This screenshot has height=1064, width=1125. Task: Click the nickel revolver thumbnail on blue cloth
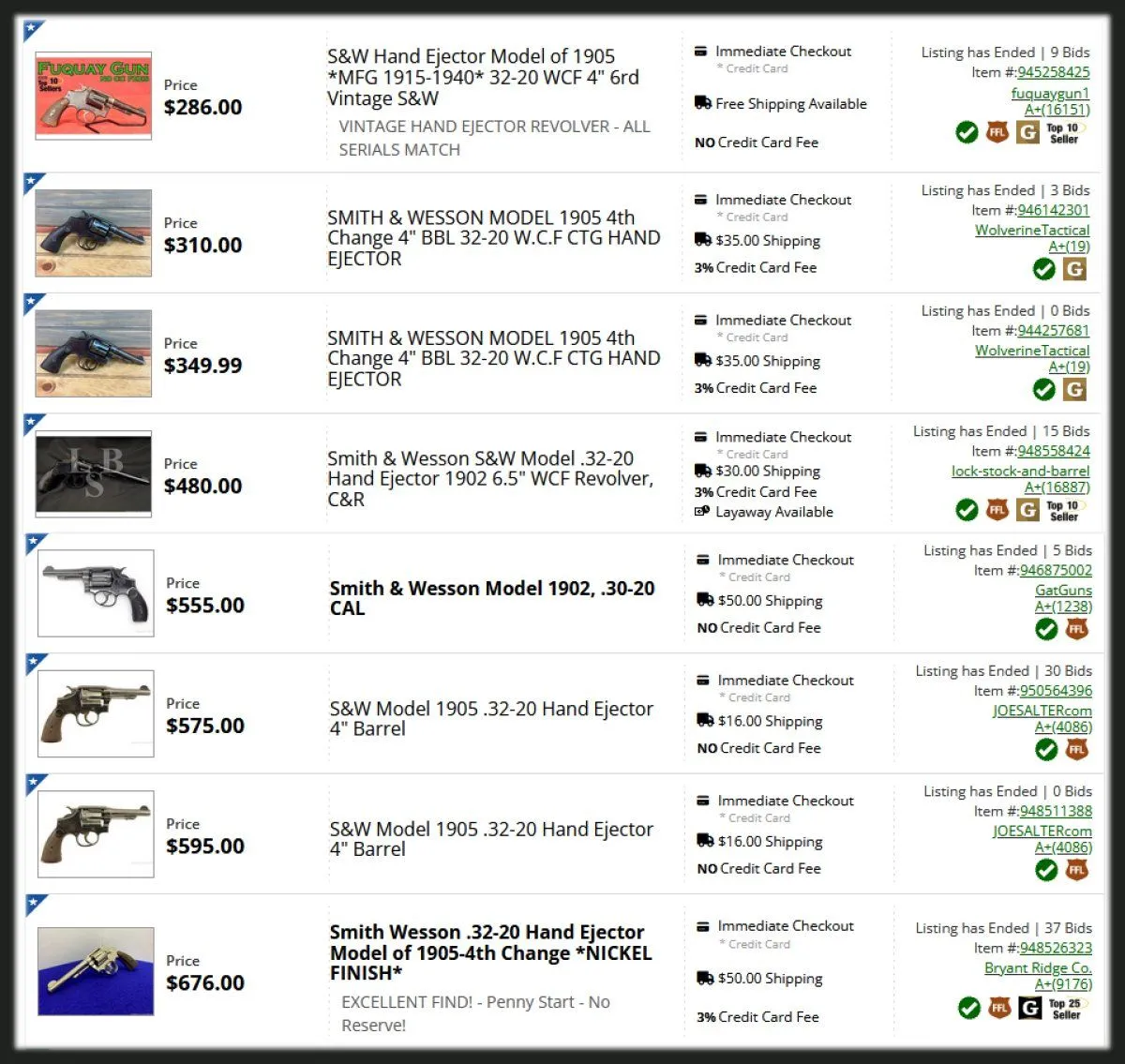96,971
